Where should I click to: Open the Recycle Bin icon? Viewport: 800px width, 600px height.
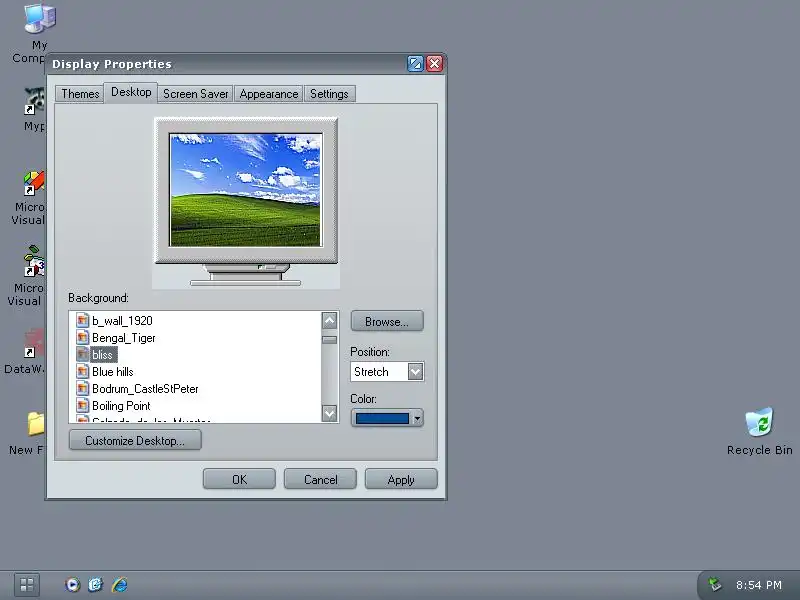click(x=759, y=422)
